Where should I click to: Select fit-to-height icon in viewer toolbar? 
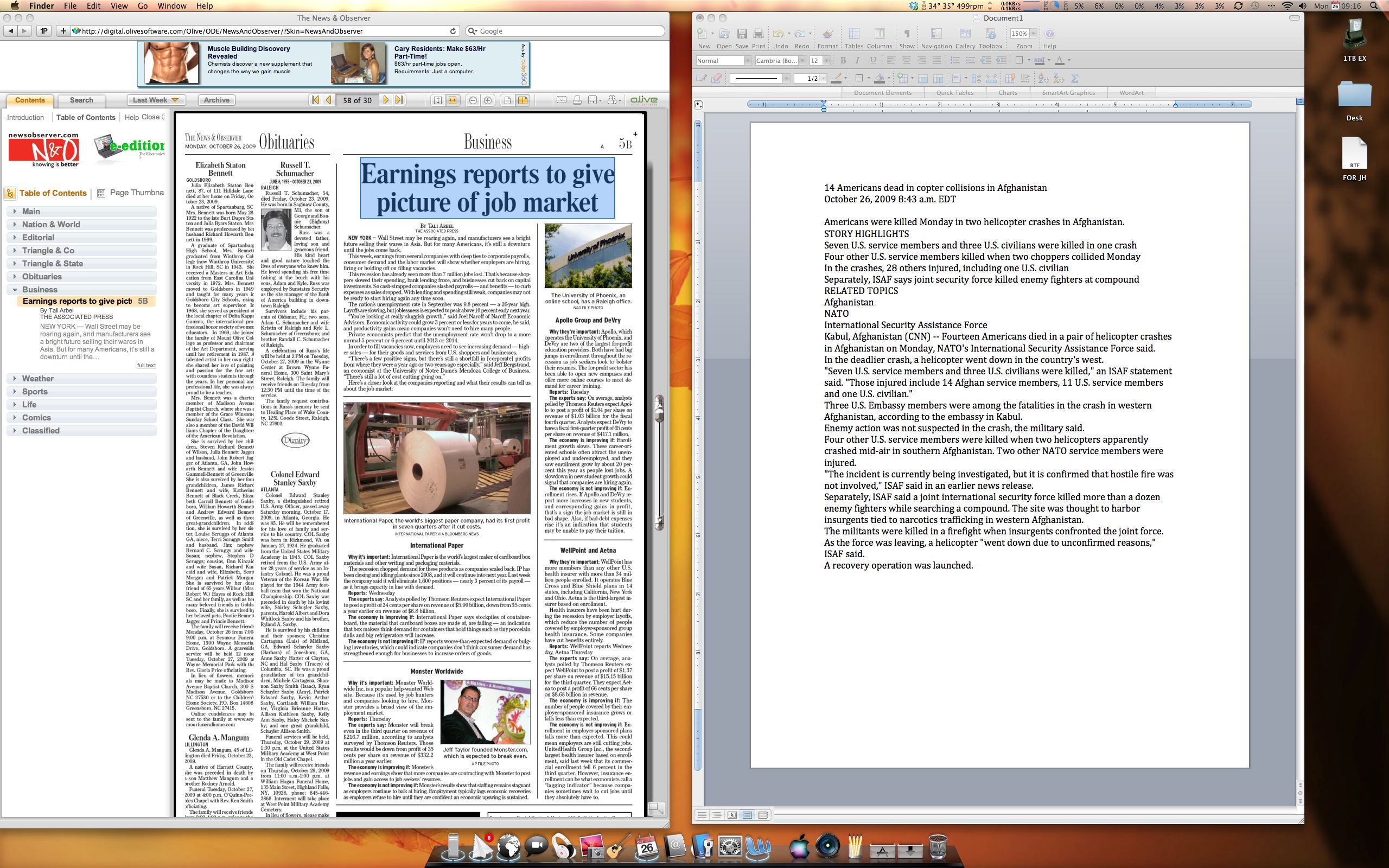pos(437,100)
